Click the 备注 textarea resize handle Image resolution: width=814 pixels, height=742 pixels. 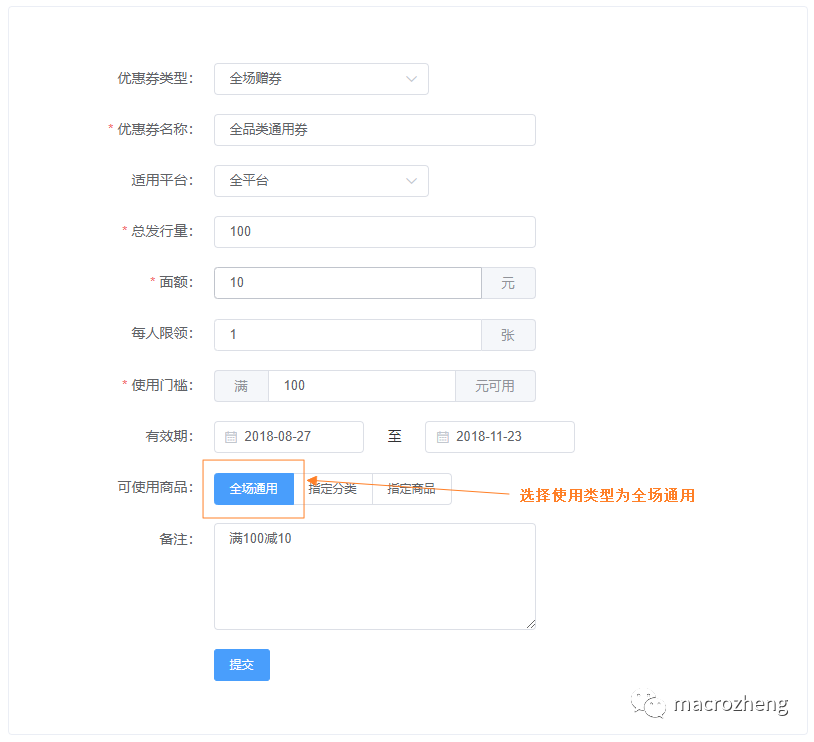pyautogui.click(x=531, y=625)
